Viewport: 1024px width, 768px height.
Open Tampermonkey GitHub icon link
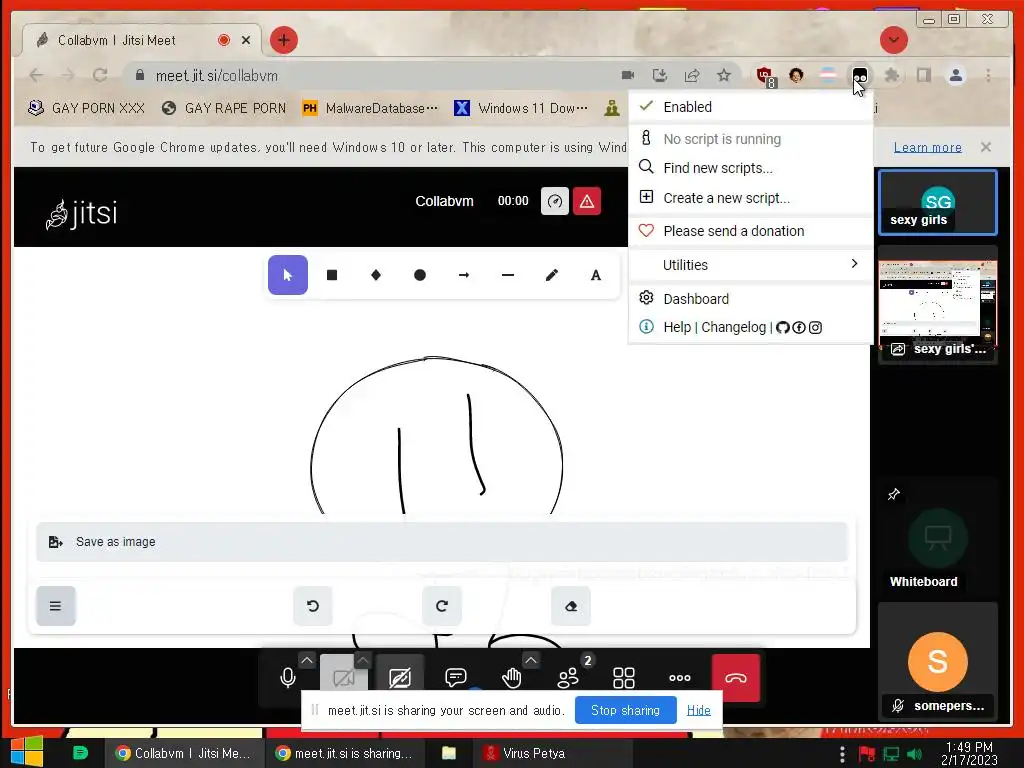coord(782,327)
